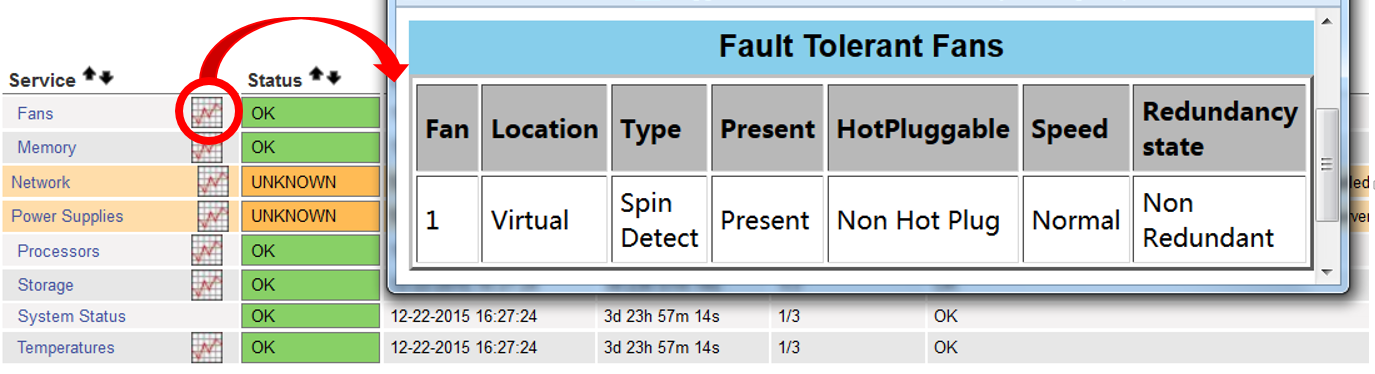This screenshot has height=374, width=1375.
Task: Open the Temperatures performance graph icon
Action: tap(207, 348)
